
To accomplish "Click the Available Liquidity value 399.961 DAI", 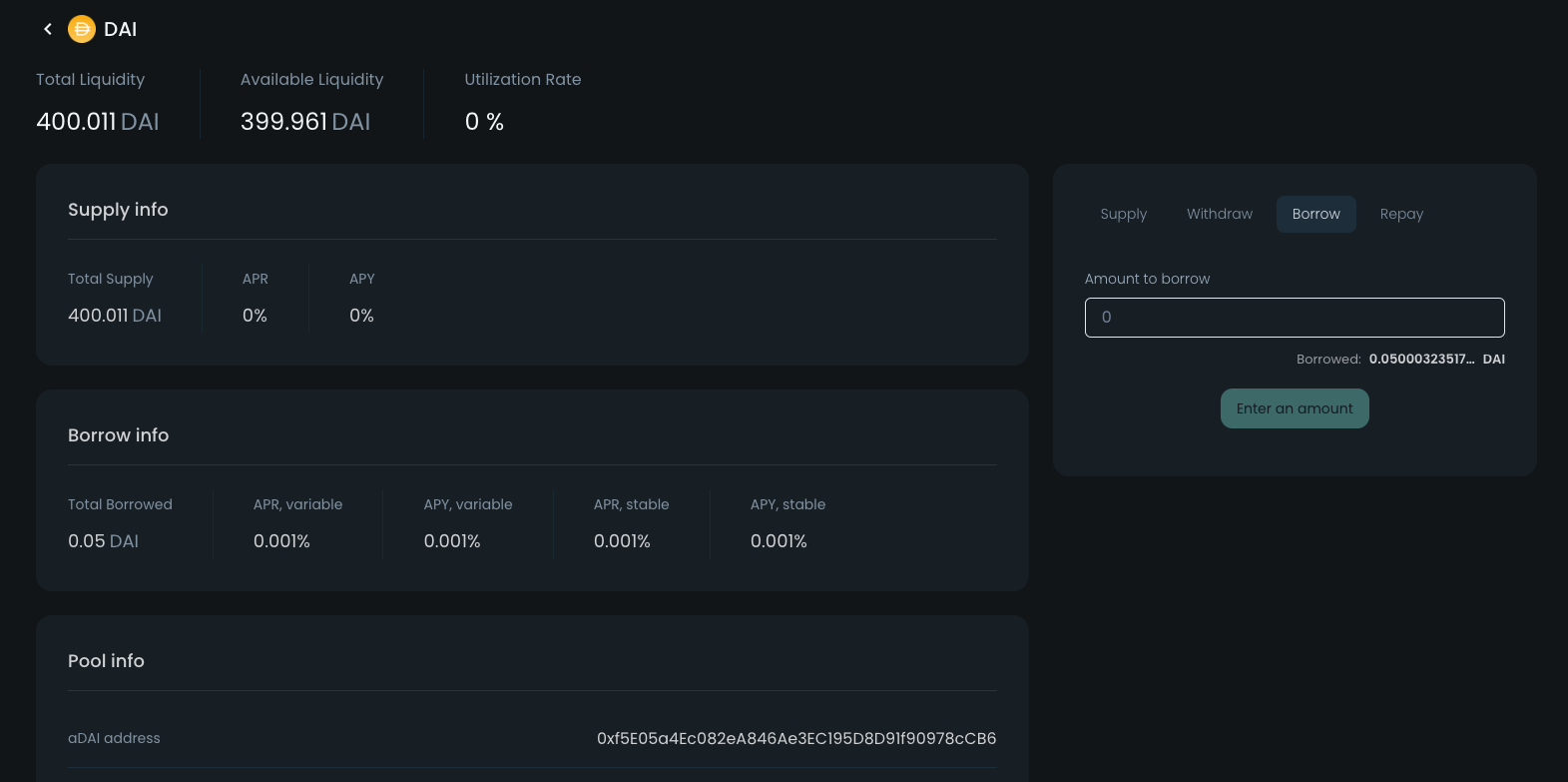I will click(304, 122).
